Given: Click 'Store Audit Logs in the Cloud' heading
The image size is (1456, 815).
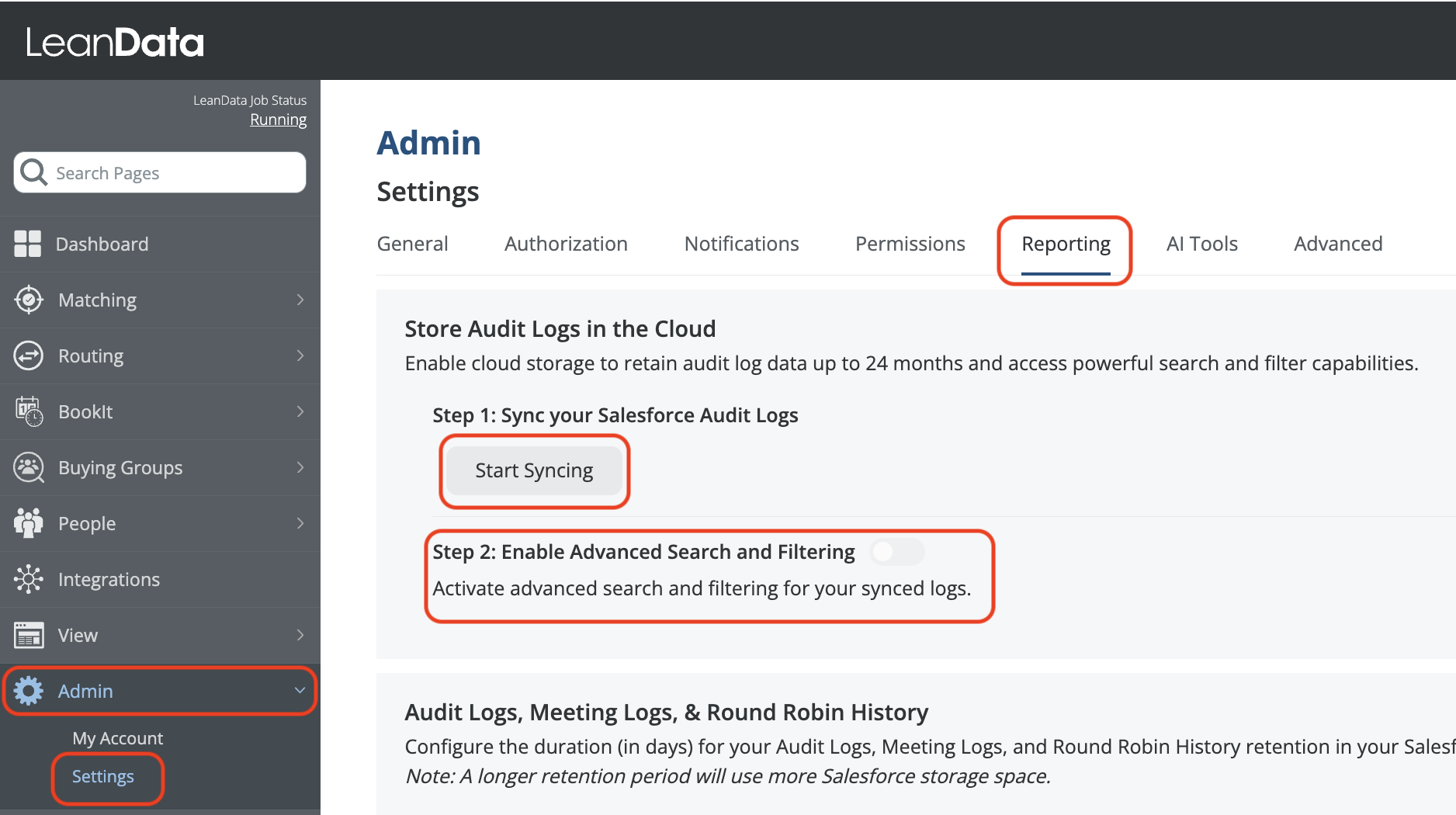Looking at the screenshot, I should [560, 329].
